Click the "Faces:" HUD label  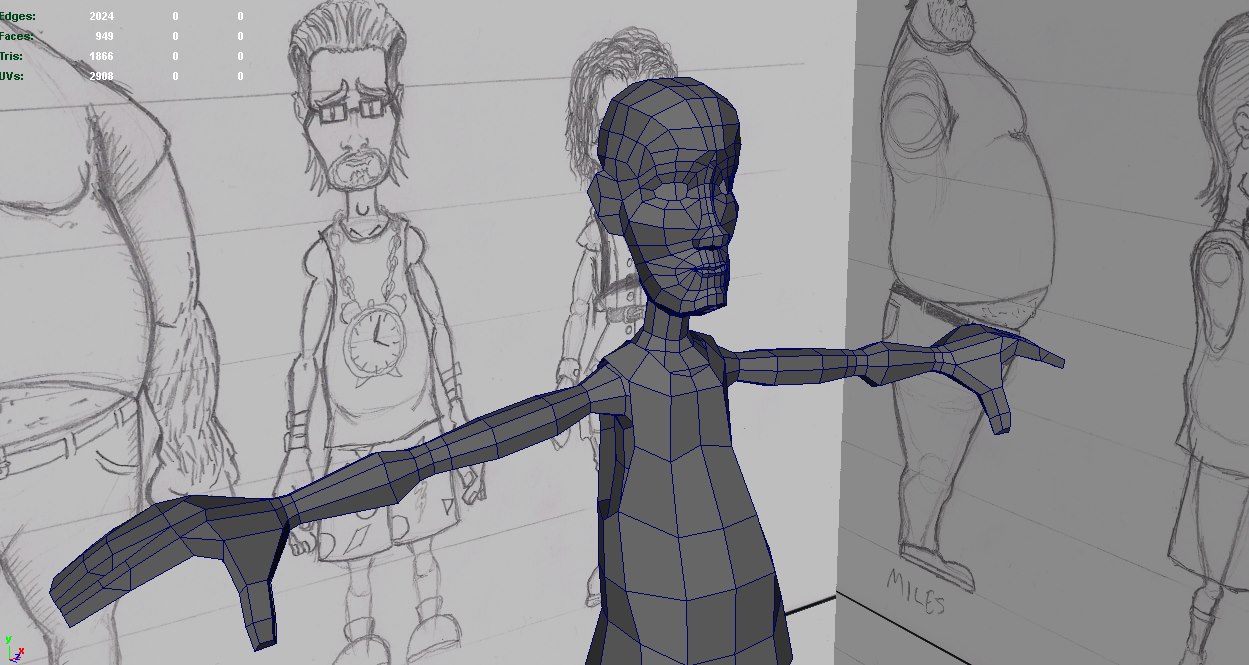click(x=16, y=36)
